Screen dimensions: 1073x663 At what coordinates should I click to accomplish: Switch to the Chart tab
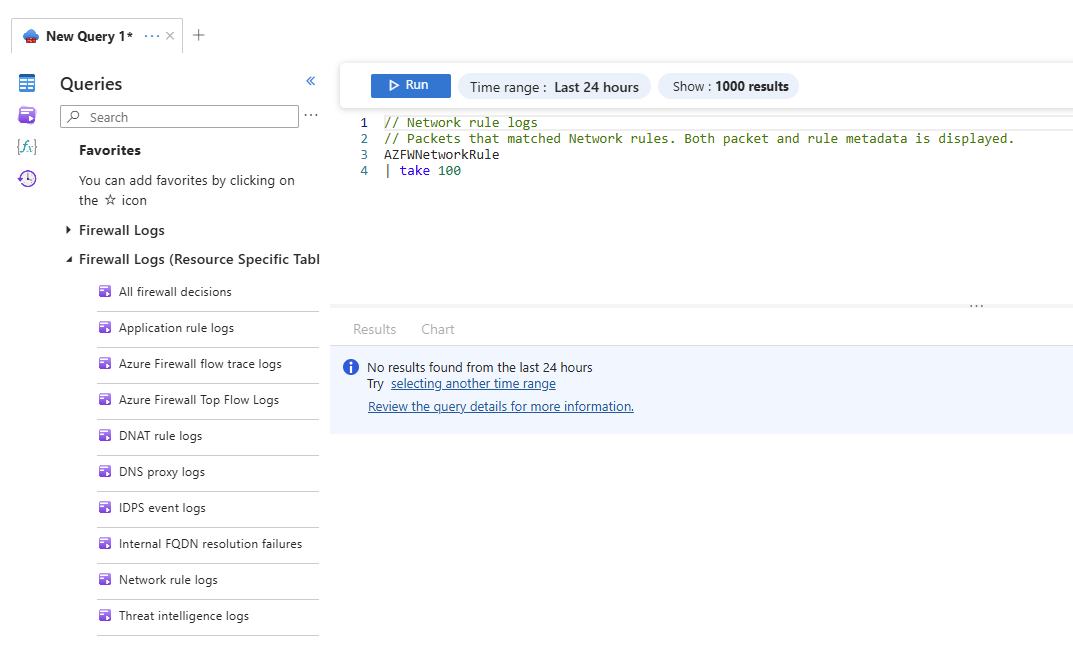click(437, 329)
